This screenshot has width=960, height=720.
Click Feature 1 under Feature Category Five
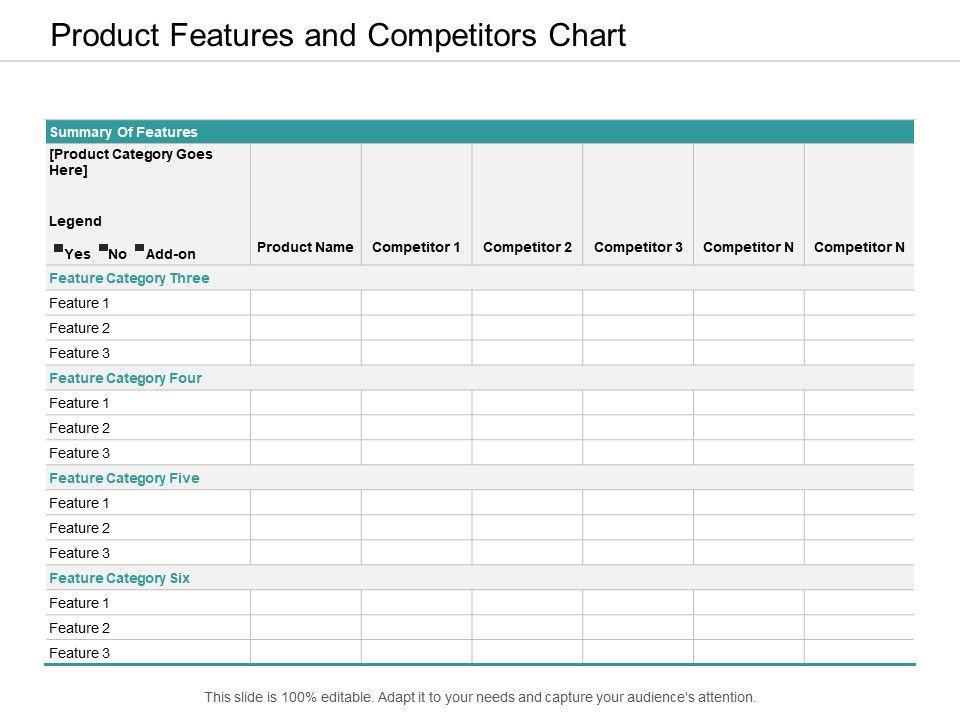click(79, 503)
